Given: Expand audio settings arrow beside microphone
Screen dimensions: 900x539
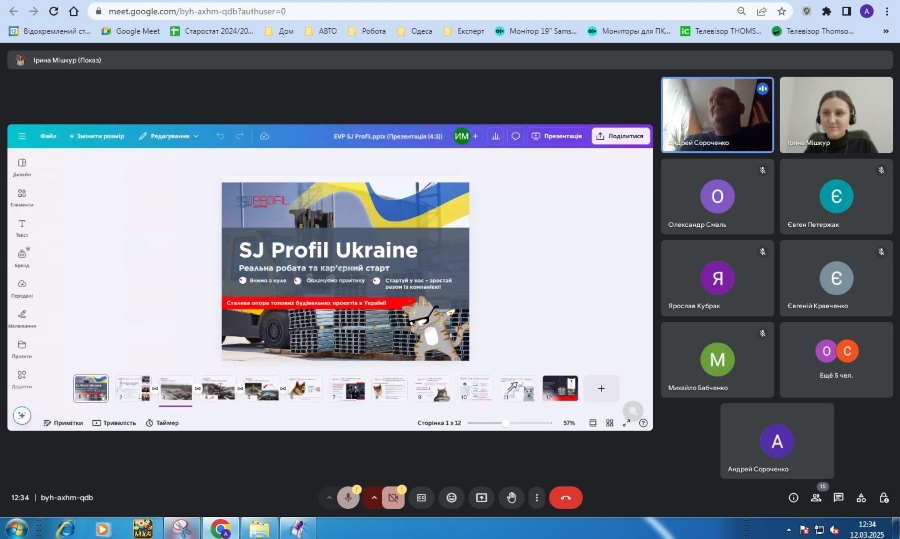Looking at the screenshot, I should tap(329, 497).
